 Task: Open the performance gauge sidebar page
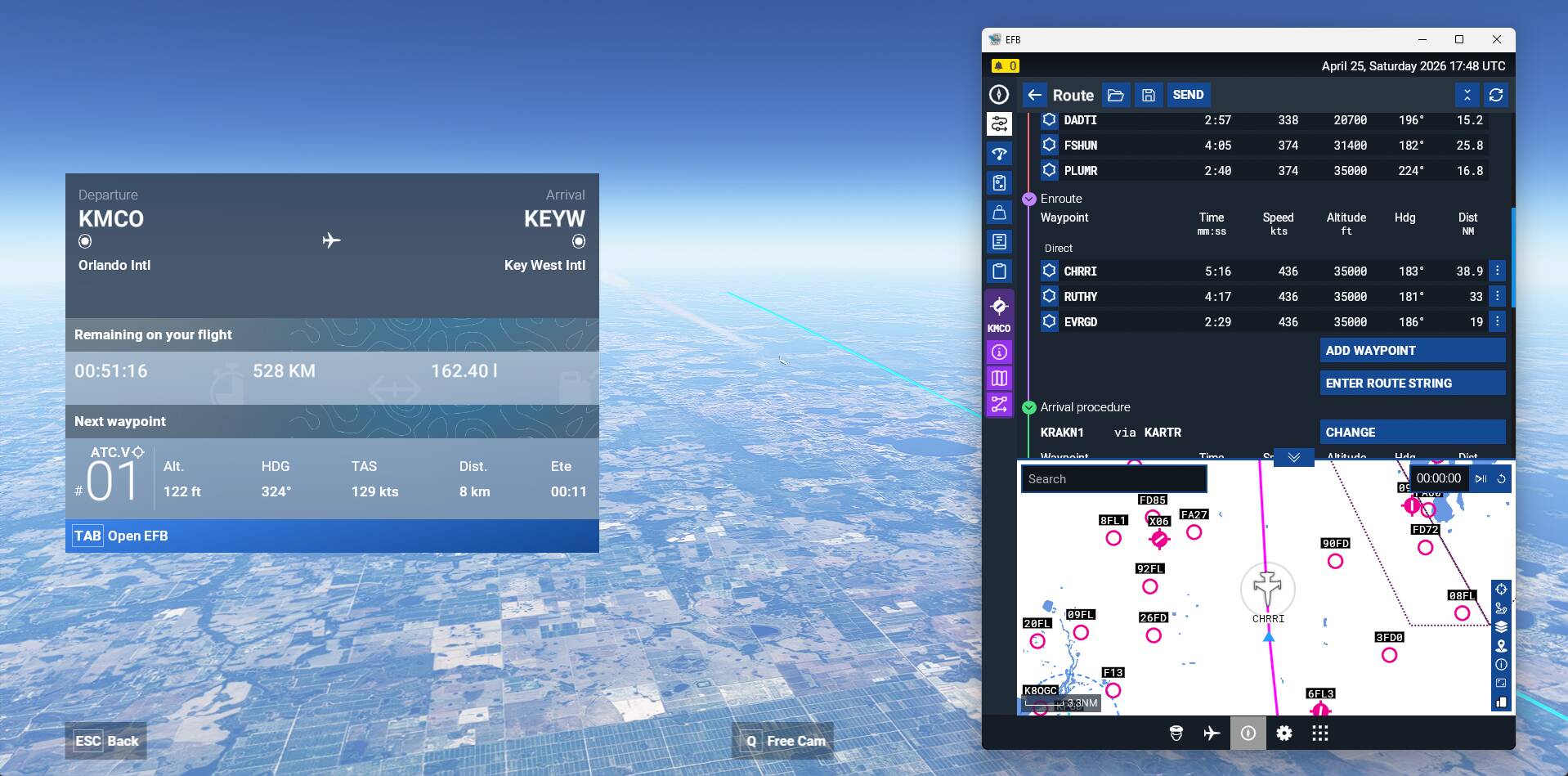pos(999,154)
